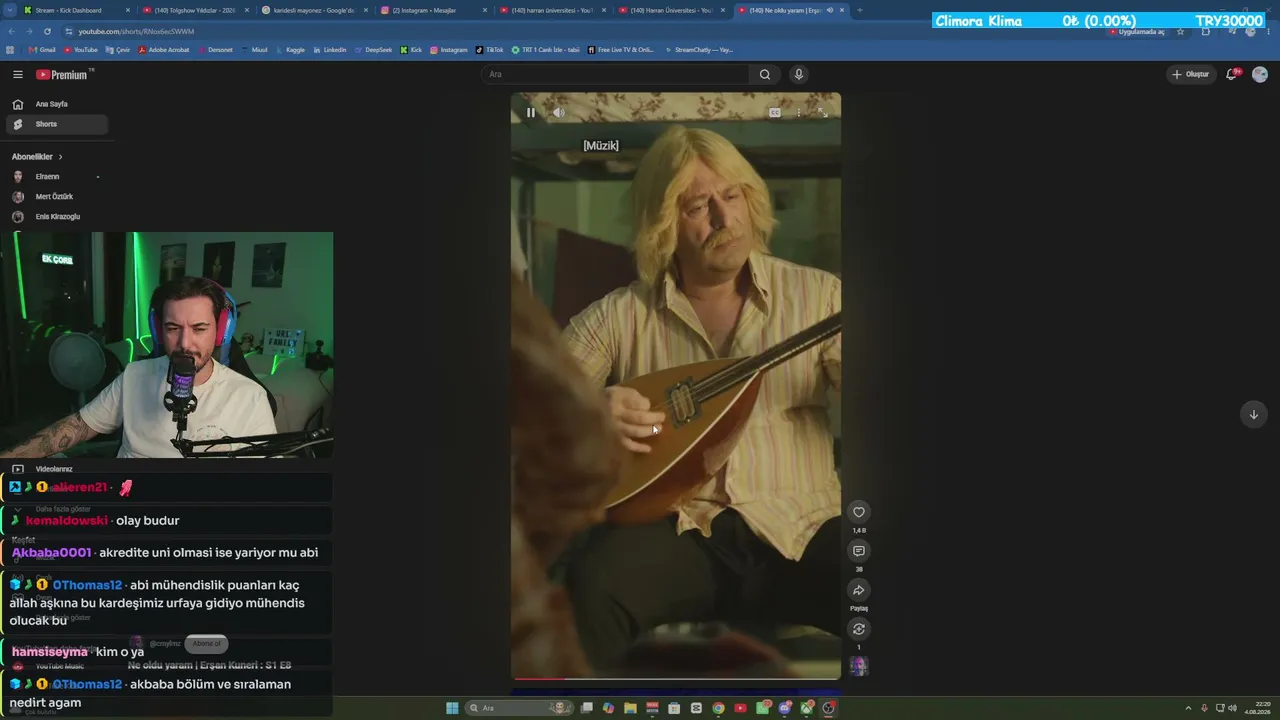The image size is (1280, 720).
Task: Open the Gmail bookmark
Action: 42,49
